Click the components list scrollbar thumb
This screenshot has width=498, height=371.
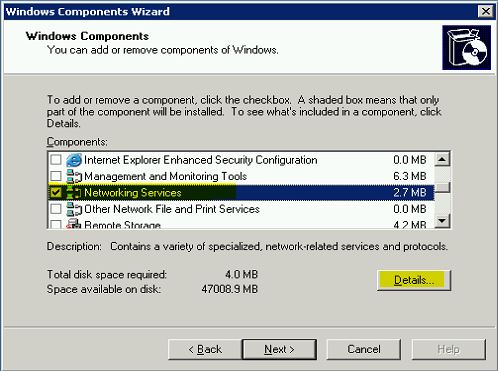pos(442,187)
